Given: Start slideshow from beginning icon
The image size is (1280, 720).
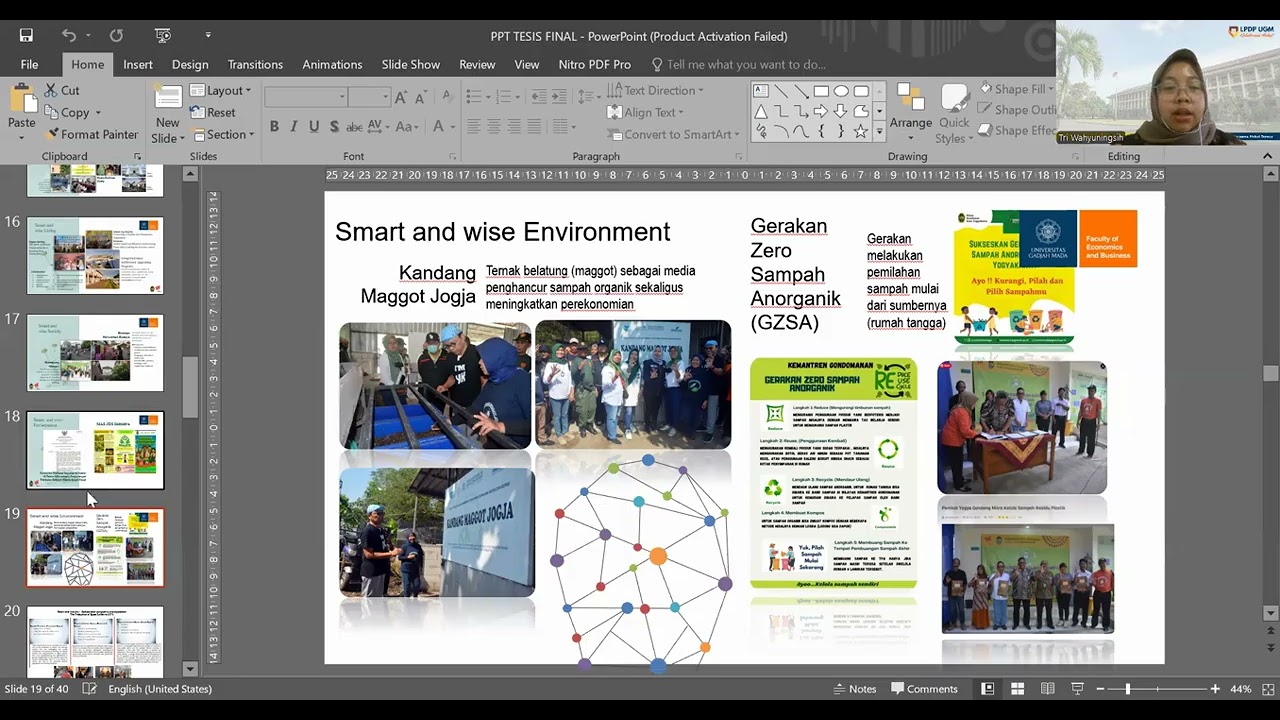Looking at the screenshot, I should coord(163,35).
